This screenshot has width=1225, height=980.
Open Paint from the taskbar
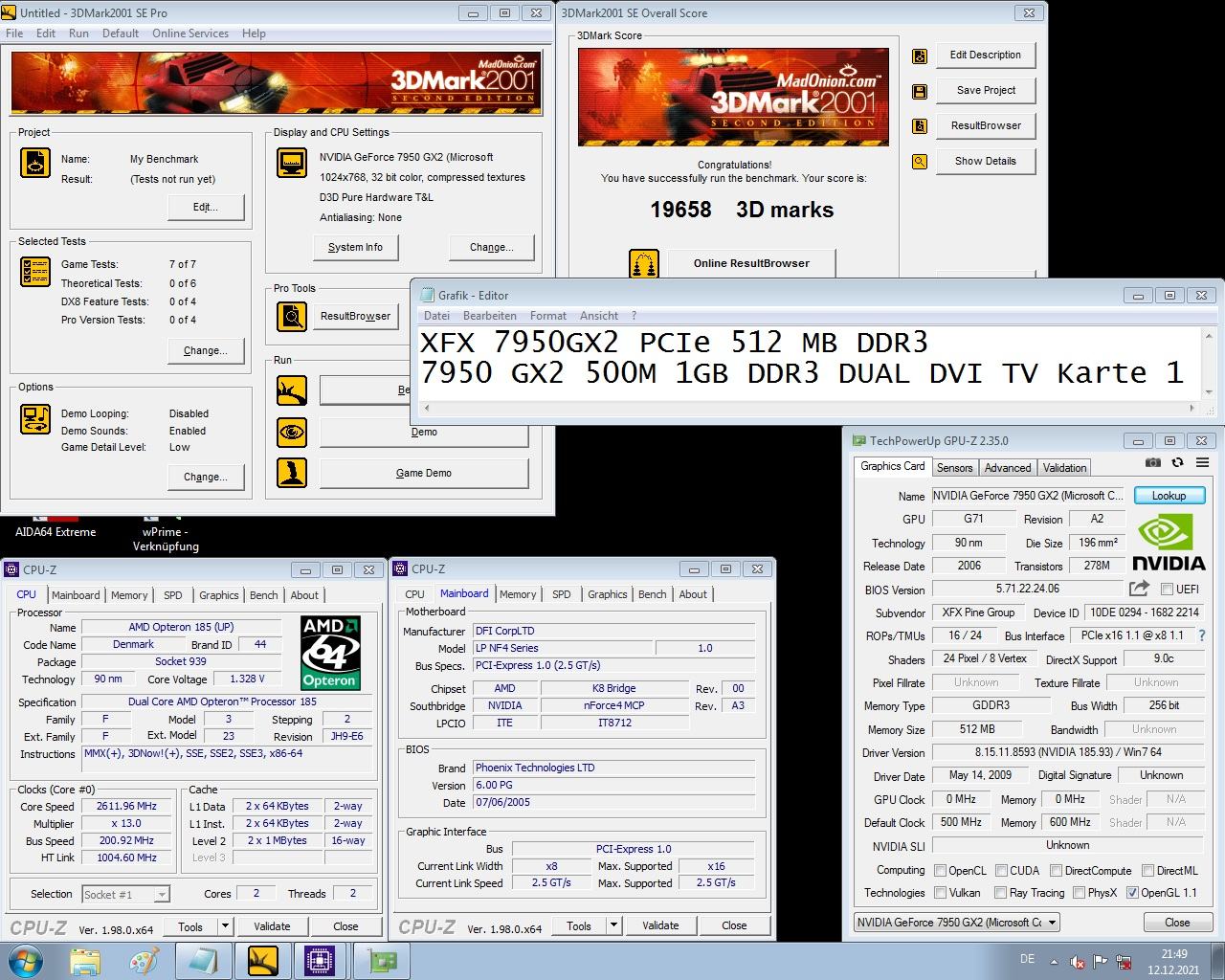pos(144,961)
